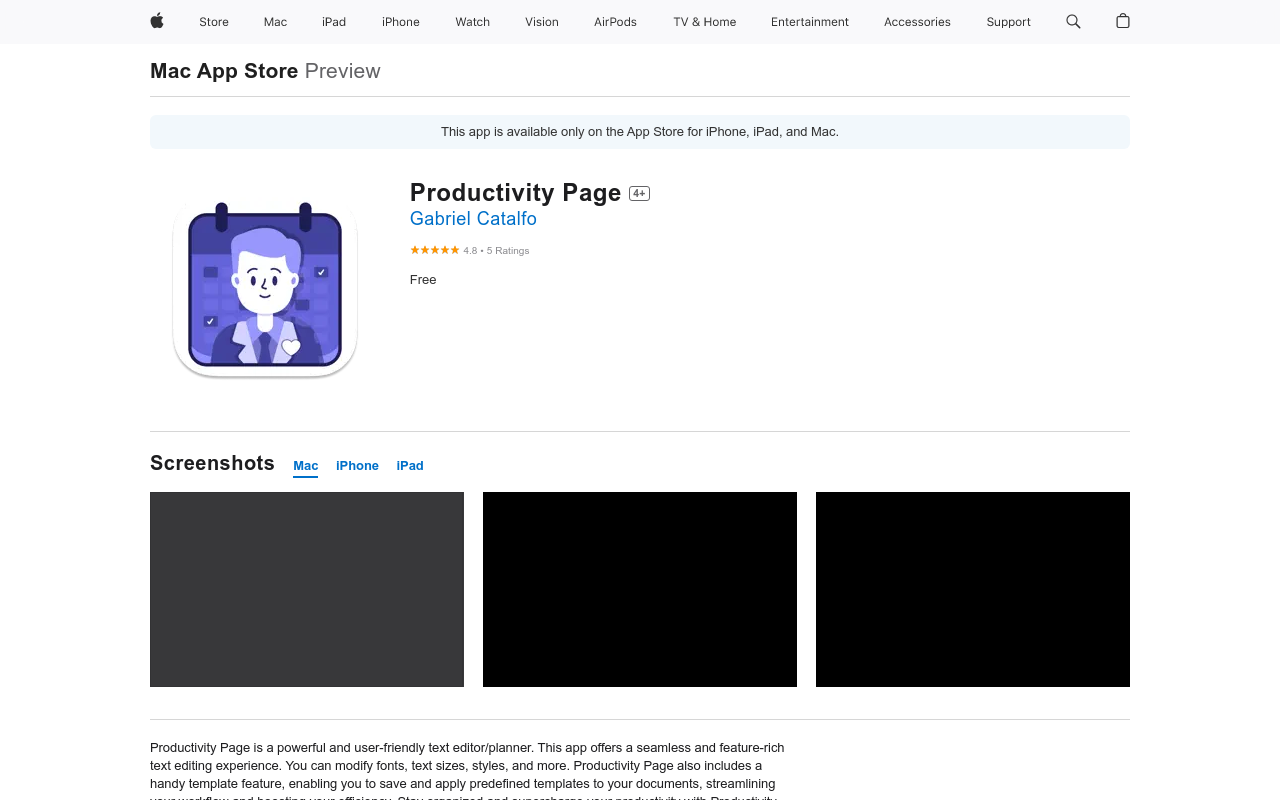Click the app description paragraph

[x=468, y=770]
